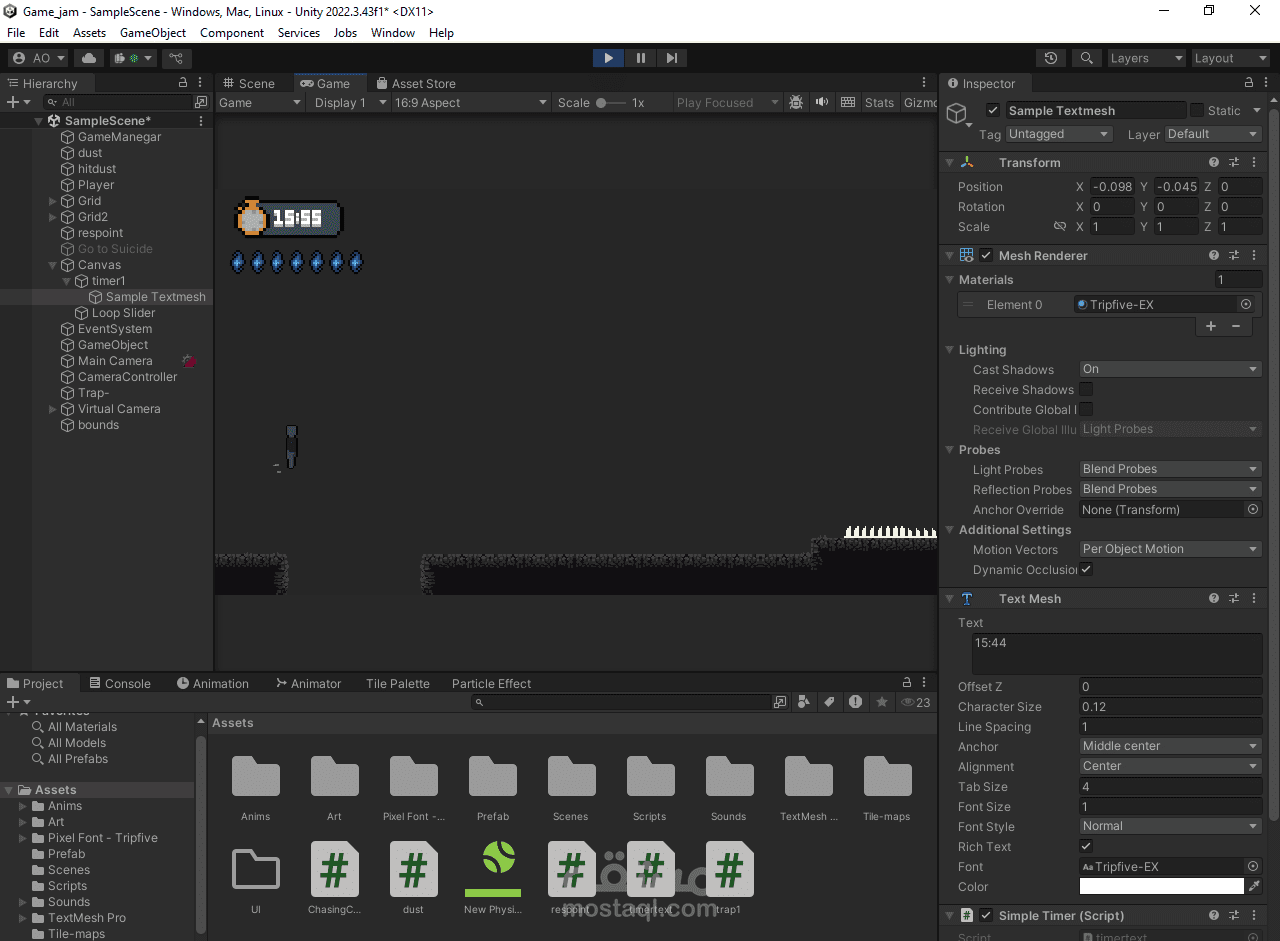Click the Stats button in the Game view
The height and width of the screenshot is (941, 1280).
[x=879, y=102]
